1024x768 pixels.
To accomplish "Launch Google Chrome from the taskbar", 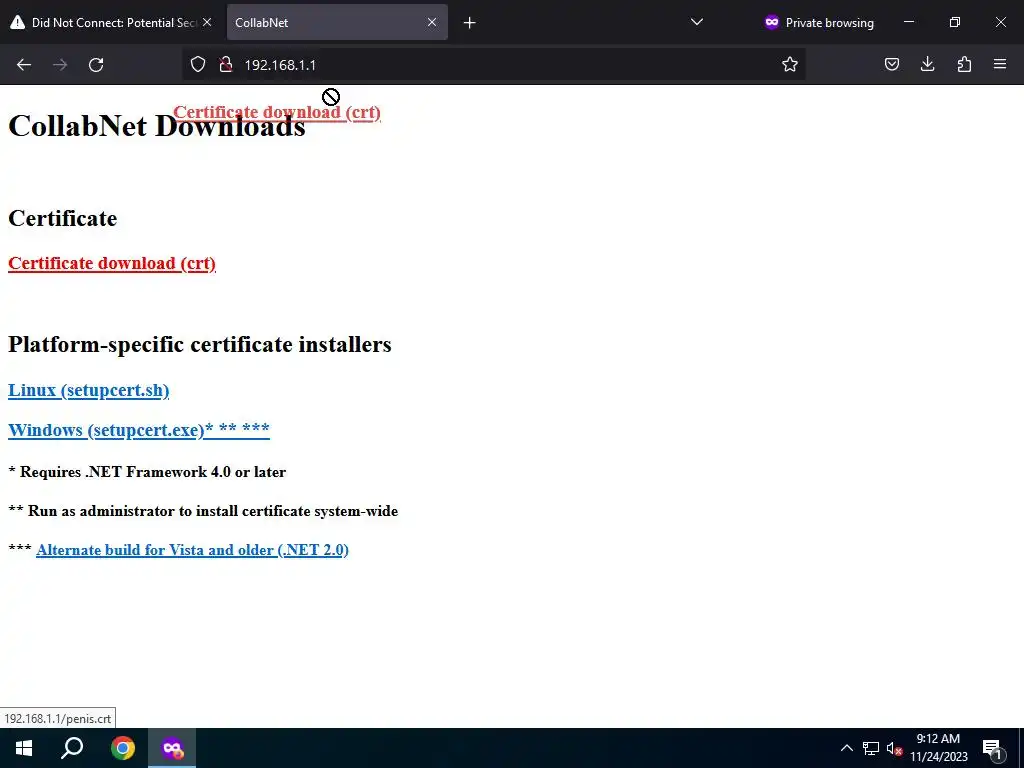I will [122, 748].
